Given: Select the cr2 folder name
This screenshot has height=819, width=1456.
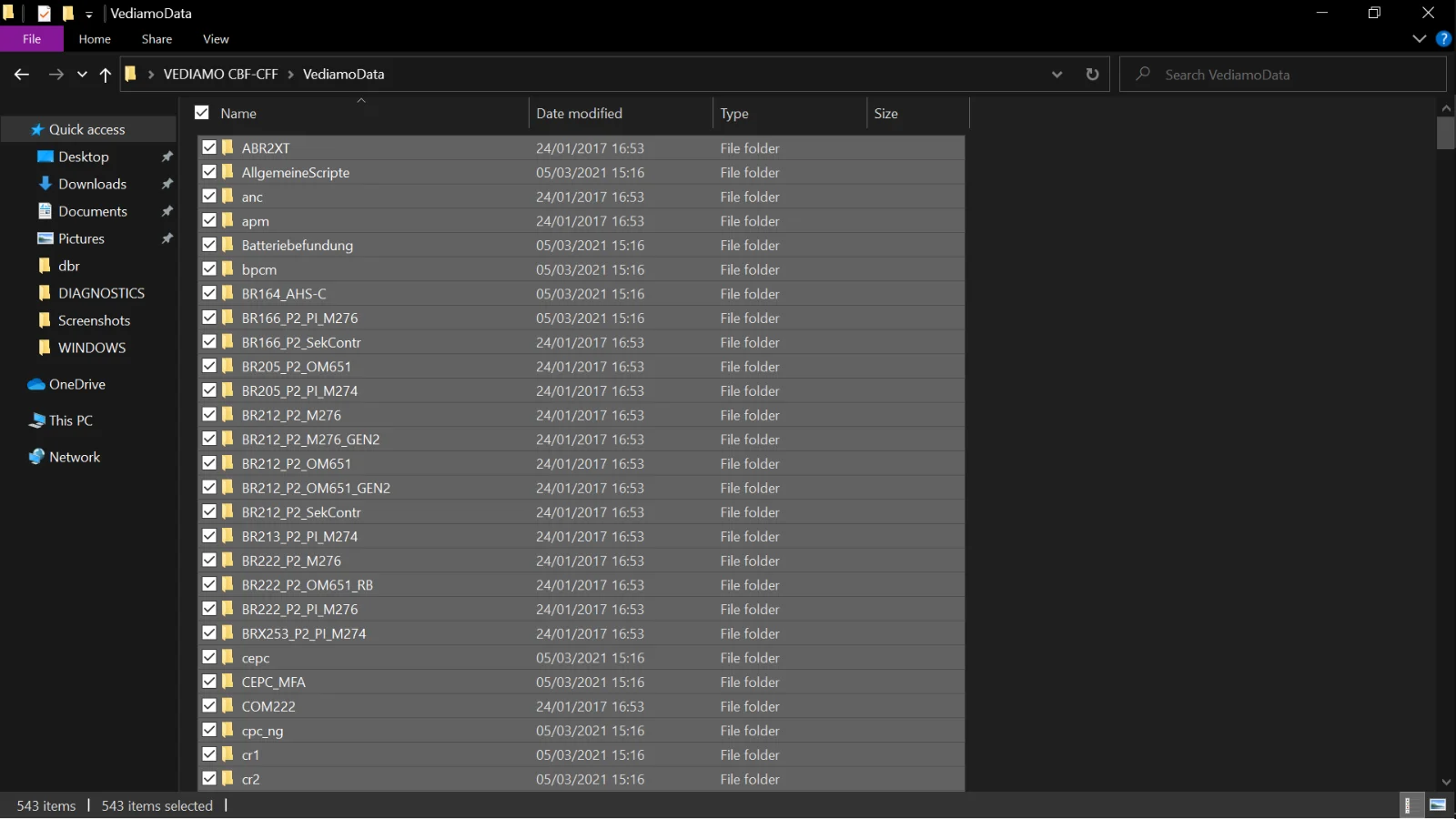Looking at the screenshot, I should point(251,779).
